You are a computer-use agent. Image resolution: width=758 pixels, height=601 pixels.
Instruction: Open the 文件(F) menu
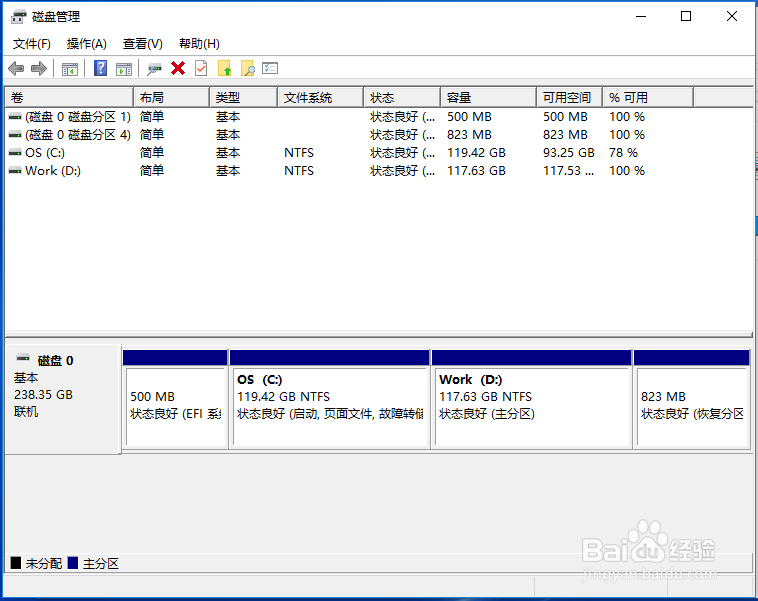click(31, 44)
